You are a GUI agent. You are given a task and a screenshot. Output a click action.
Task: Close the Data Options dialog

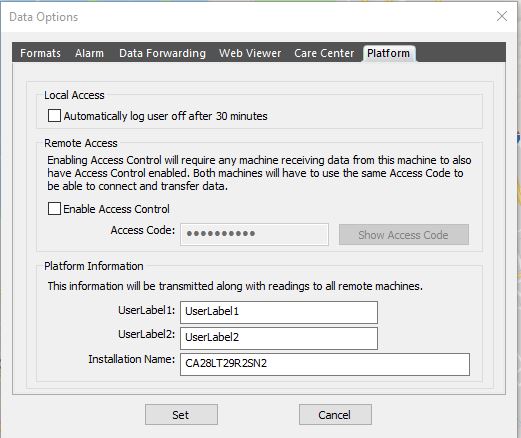tap(502, 16)
